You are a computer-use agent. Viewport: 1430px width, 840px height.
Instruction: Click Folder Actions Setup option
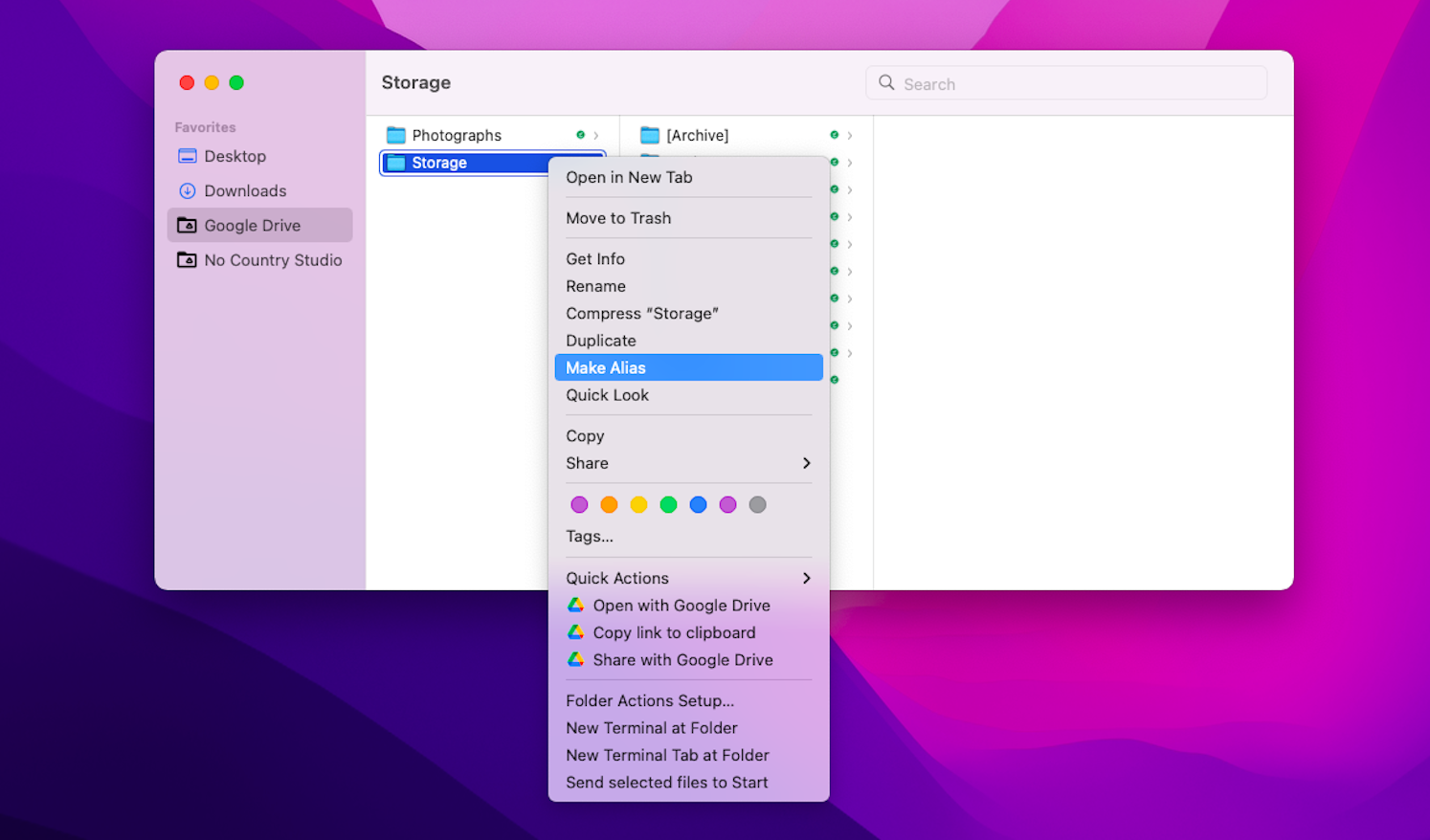coord(649,700)
